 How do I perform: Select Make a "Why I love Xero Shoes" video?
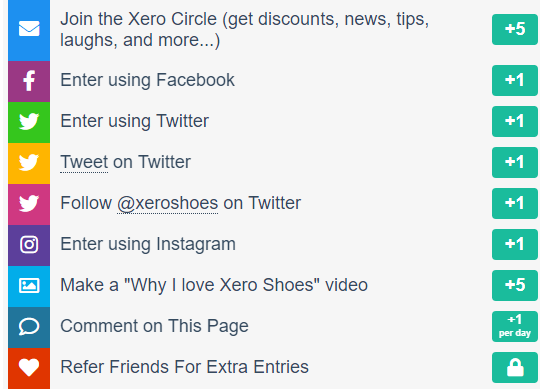point(214,285)
